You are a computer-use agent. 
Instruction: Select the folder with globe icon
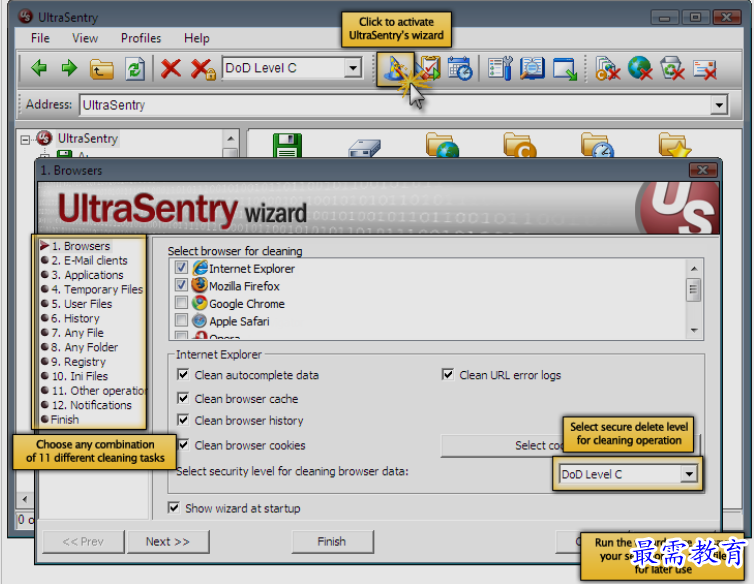(x=442, y=145)
